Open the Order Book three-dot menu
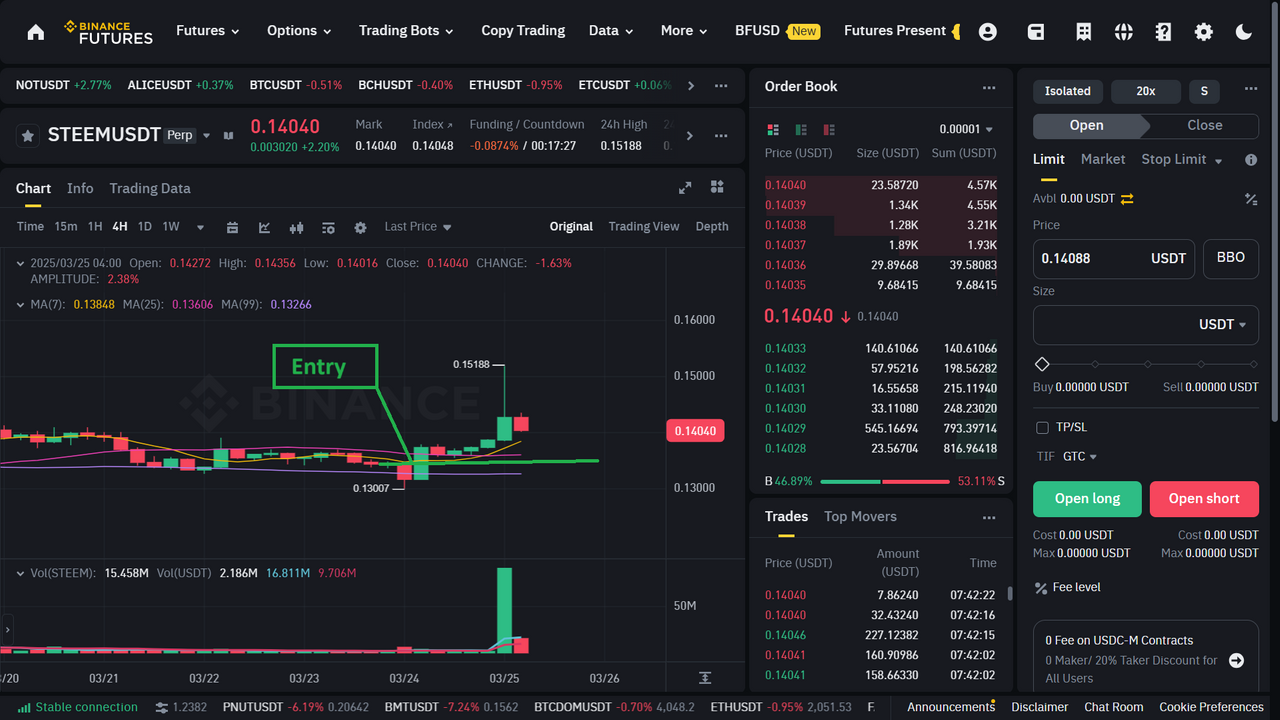 point(989,87)
